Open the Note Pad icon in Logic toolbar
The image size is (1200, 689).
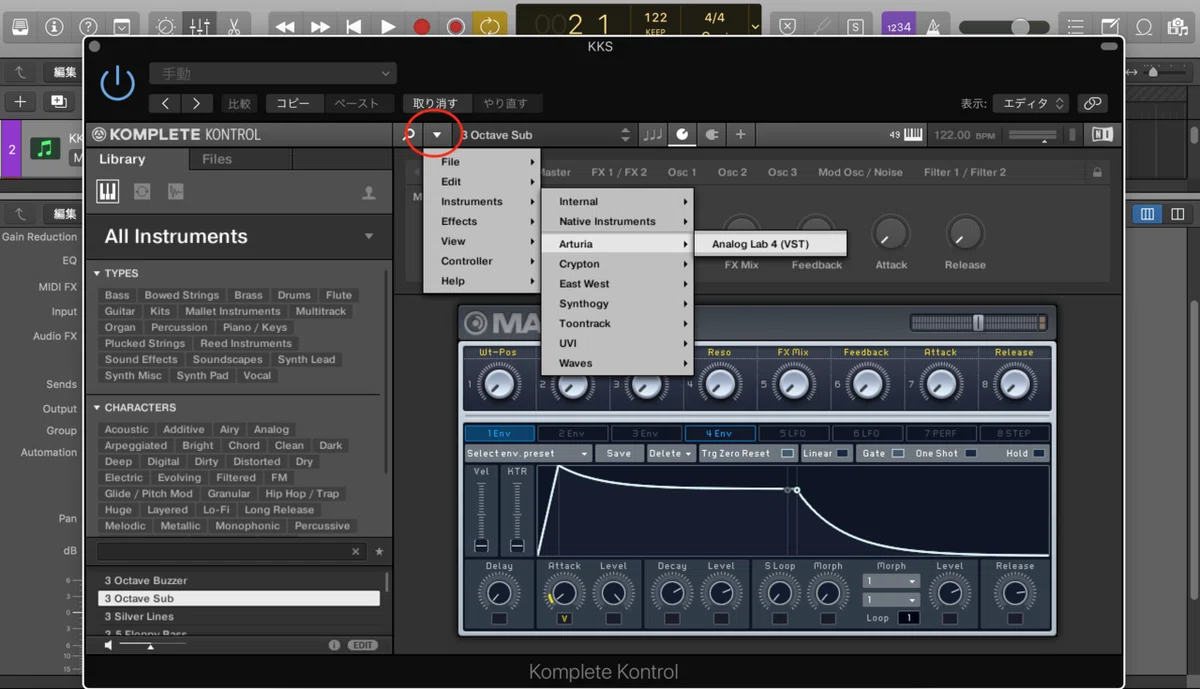pyautogui.click(x=1110, y=27)
